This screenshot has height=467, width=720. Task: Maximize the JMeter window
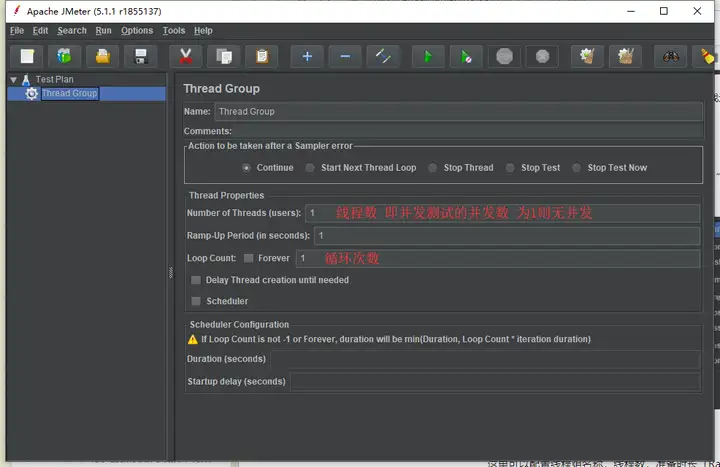(664, 11)
